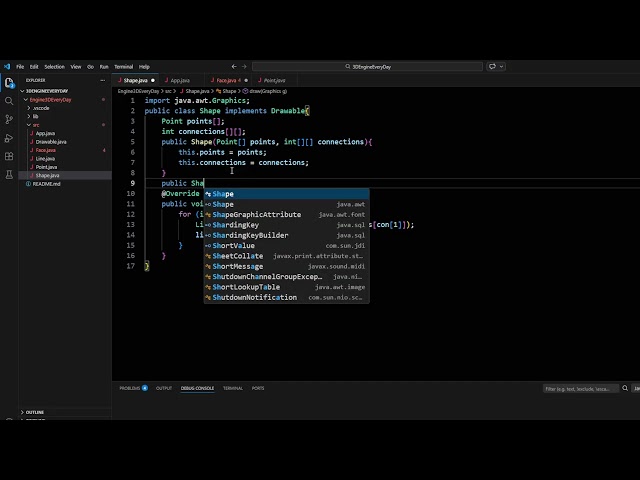Open the Testing flask view

click(9, 175)
